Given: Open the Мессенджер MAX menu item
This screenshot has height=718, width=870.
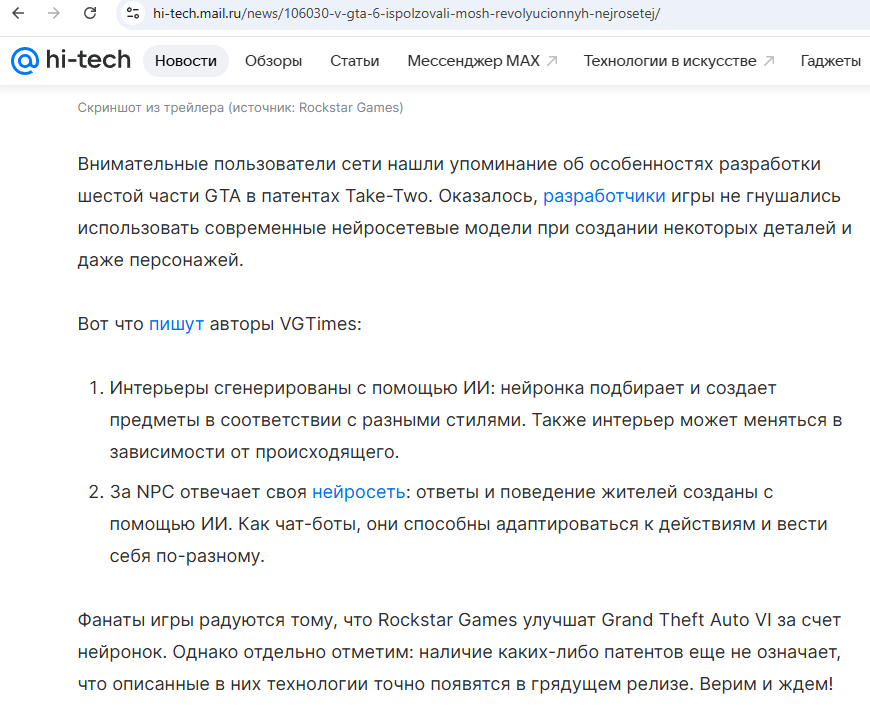Looking at the screenshot, I should coord(473,60).
